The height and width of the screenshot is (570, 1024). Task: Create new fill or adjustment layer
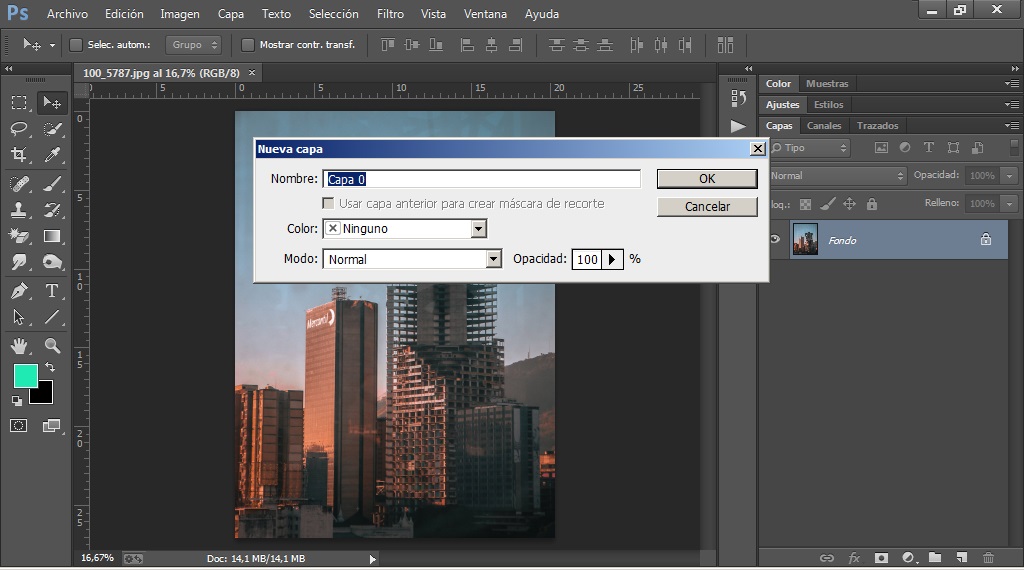[x=908, y=558]
